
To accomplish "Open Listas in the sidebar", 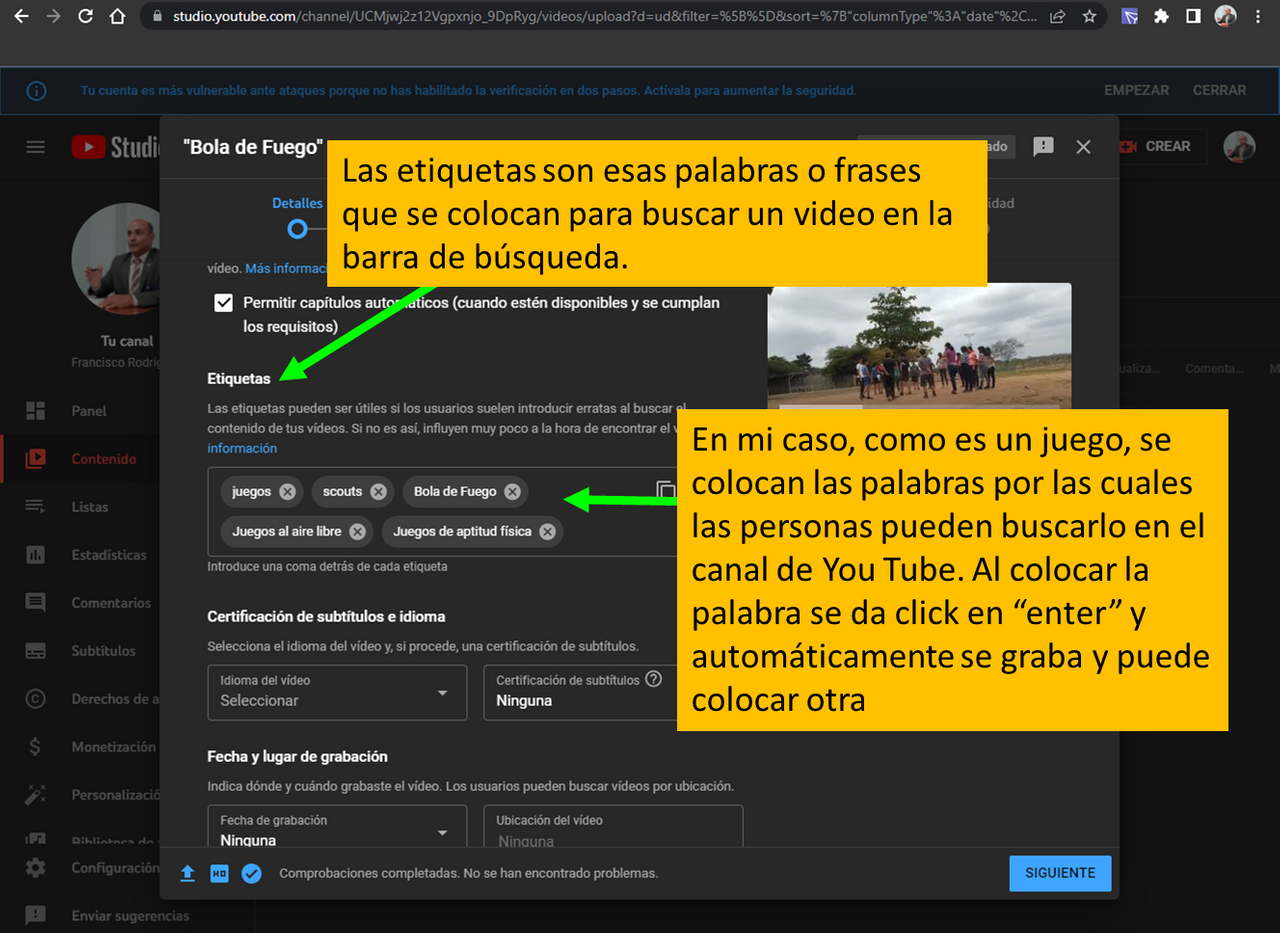I will pos(80,507).
